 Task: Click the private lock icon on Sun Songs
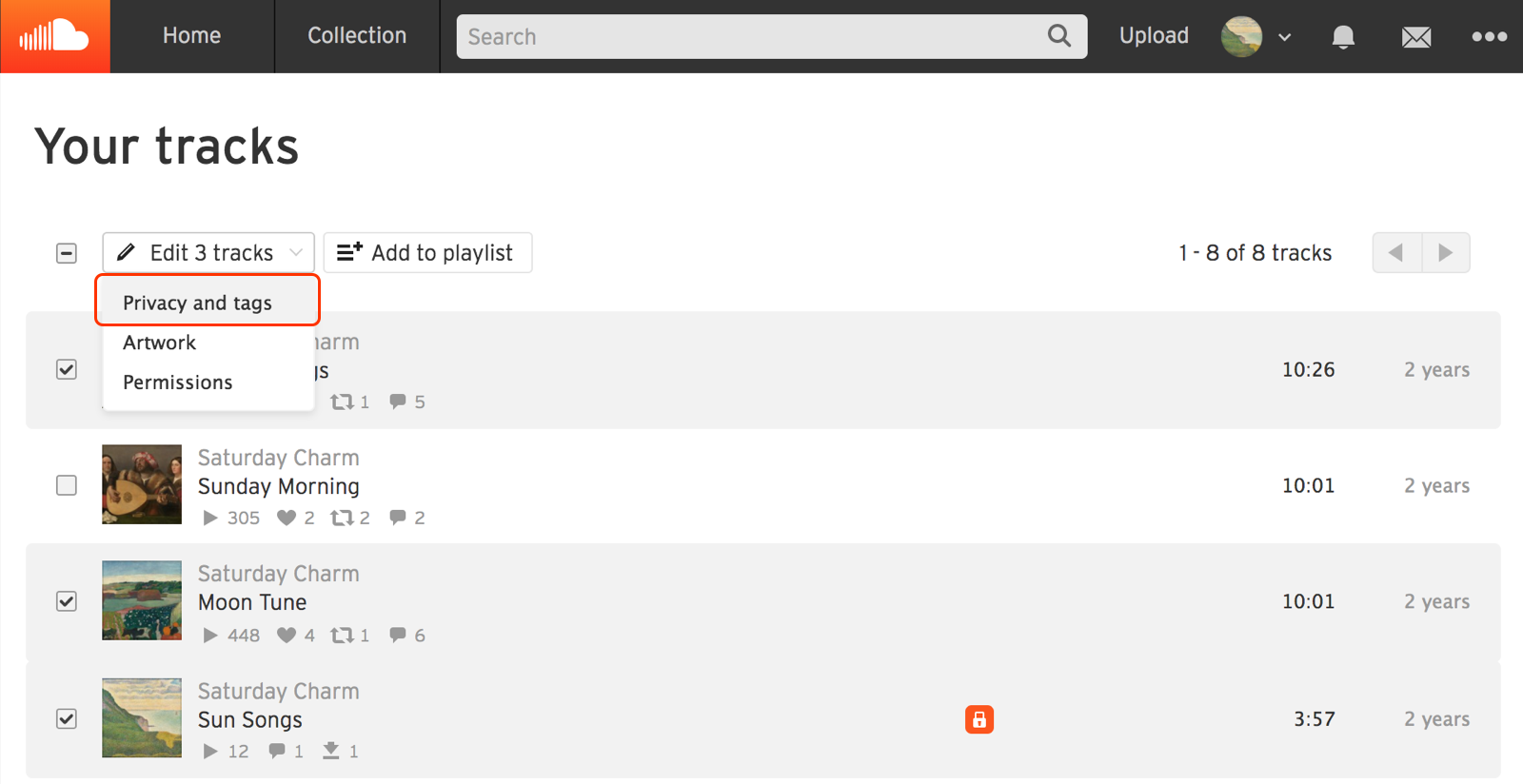(979, 720)
